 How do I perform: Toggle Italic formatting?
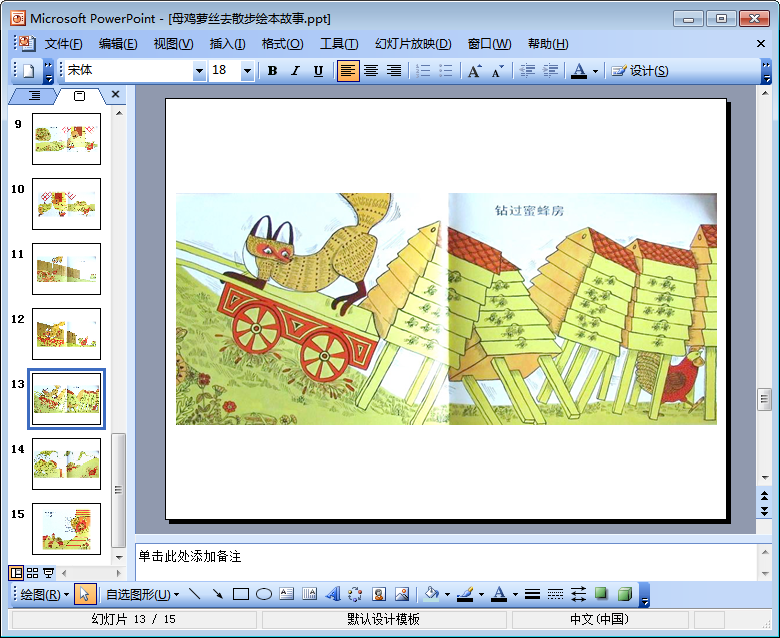[x=295, y=71]
